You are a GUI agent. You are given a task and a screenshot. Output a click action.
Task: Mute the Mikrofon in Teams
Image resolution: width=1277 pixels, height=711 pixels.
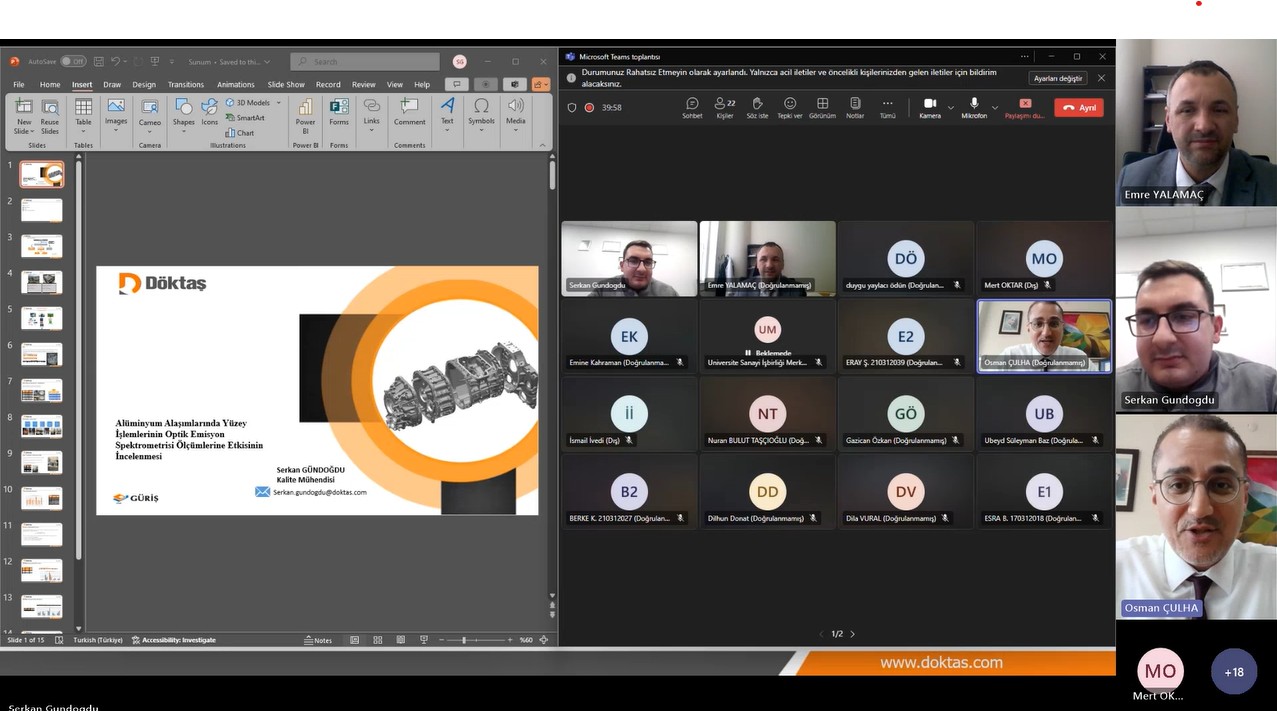point(974,107)
